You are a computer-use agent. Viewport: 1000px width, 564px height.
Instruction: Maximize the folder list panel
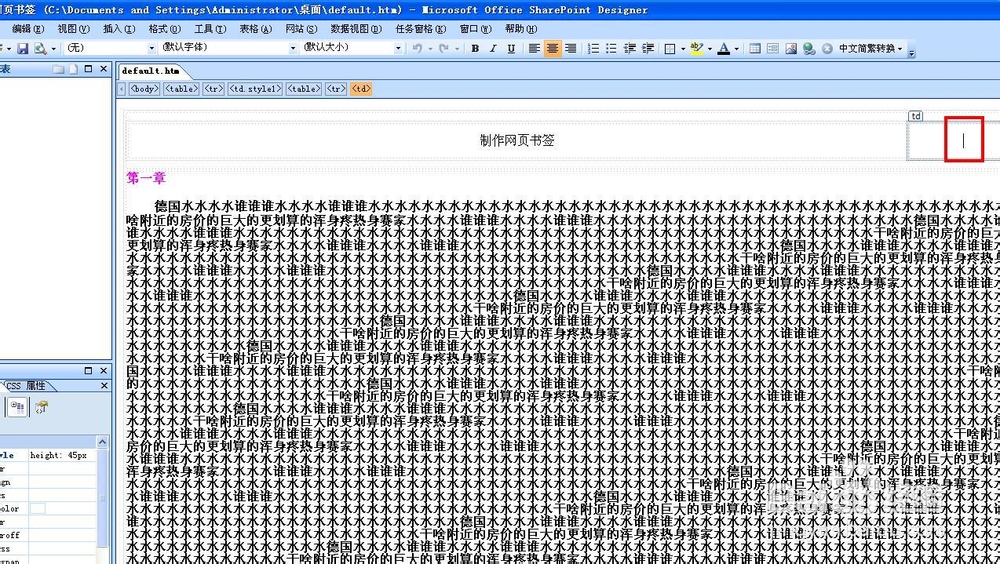pyautogui.click(x=89, y=69)
